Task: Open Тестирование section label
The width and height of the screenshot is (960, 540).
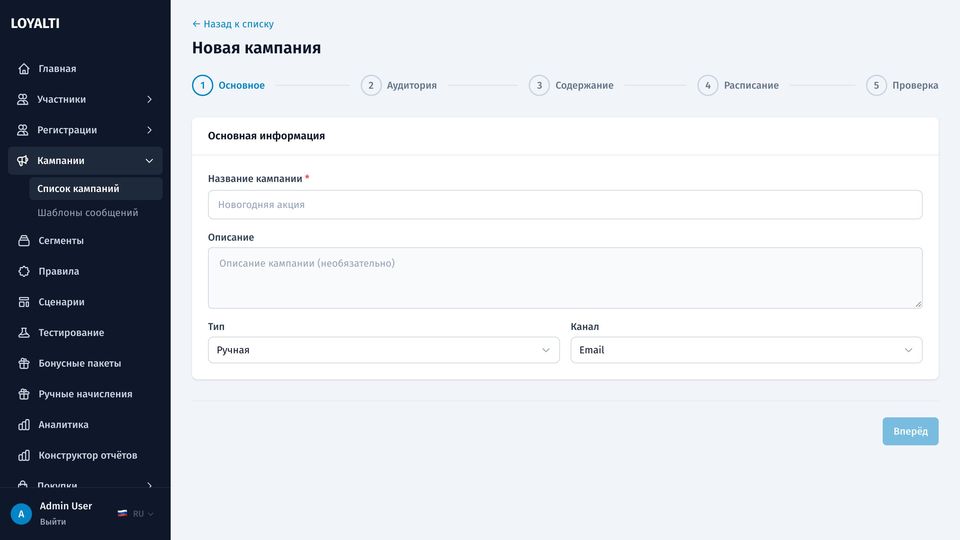Action: [71, 332]
